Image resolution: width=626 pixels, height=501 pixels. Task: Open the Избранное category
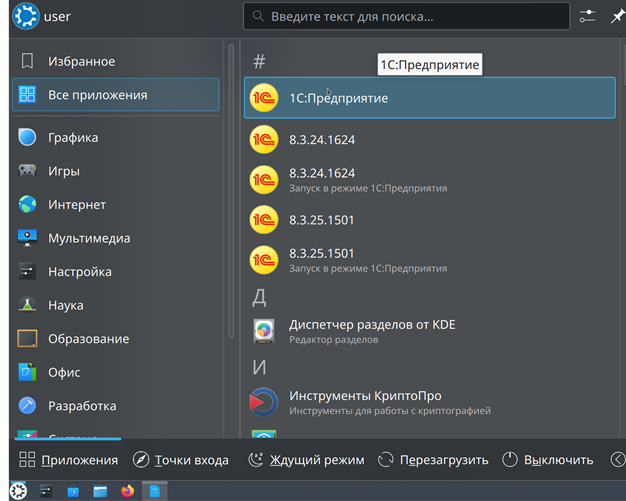(116, 61)
